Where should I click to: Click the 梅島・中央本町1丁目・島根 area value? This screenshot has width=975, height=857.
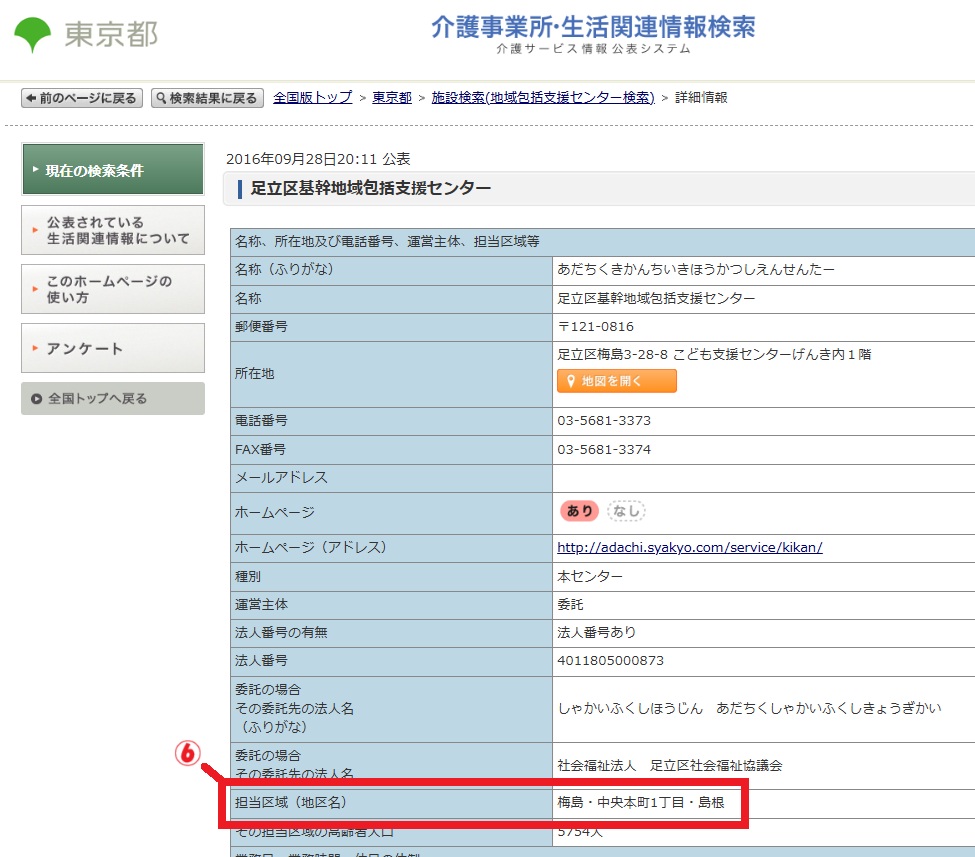point(640,803)
